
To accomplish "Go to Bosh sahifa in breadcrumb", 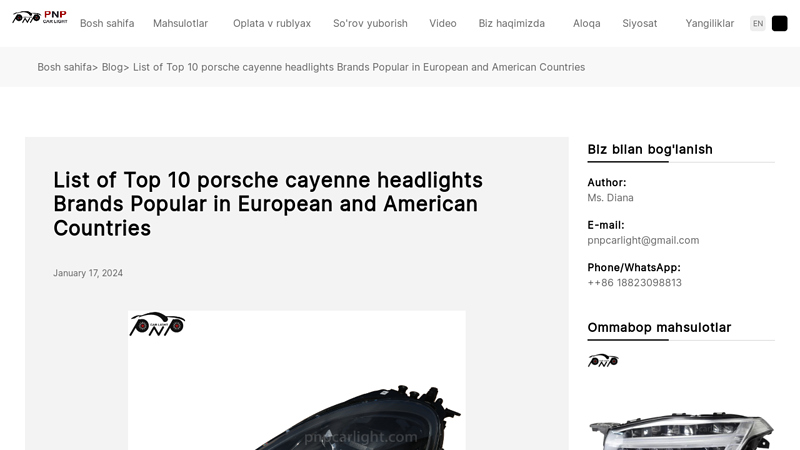I will (64, 67).
